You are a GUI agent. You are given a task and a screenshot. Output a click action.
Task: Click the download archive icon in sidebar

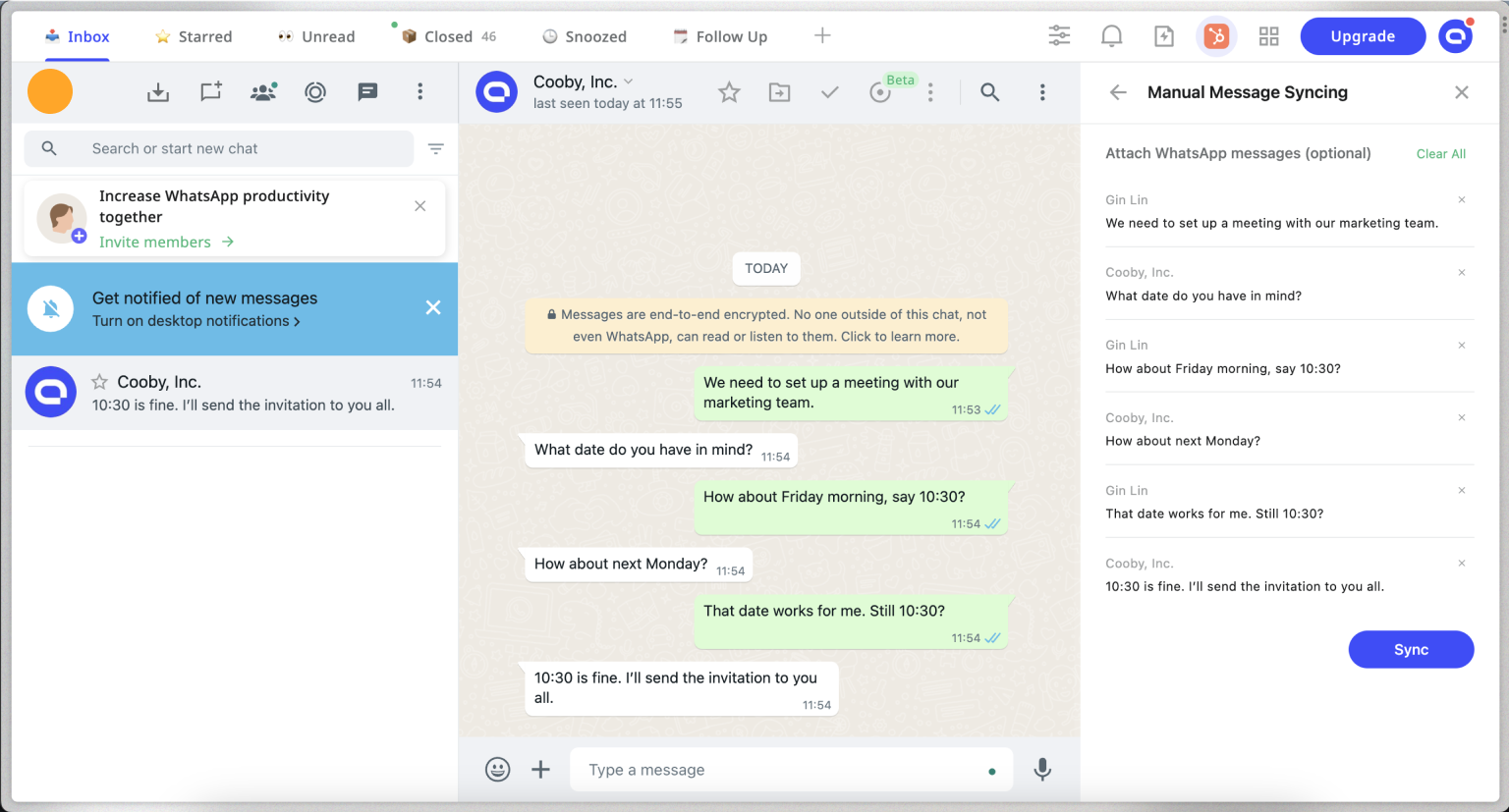point(158,92)
